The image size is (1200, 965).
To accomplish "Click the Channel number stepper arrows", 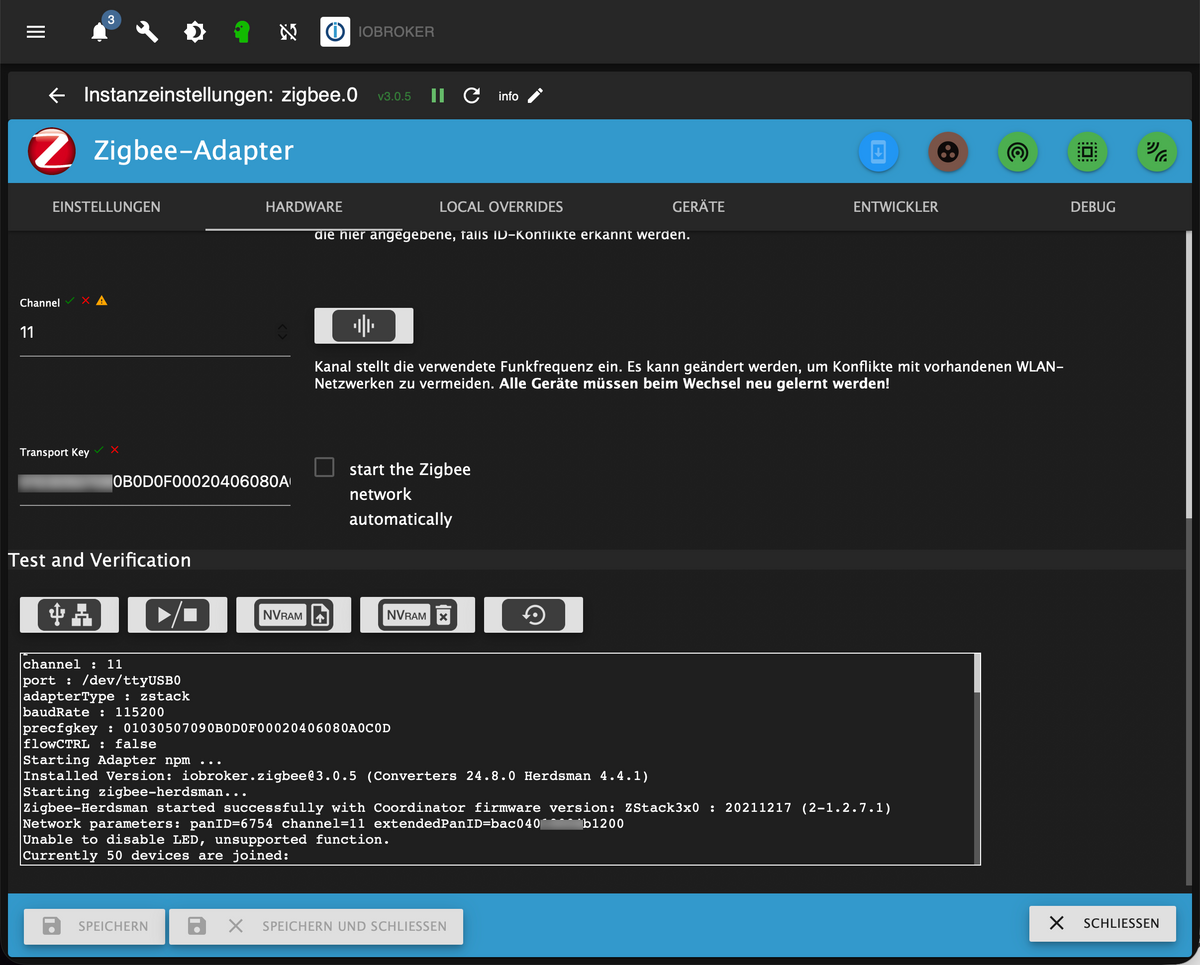I will [282, 331].
